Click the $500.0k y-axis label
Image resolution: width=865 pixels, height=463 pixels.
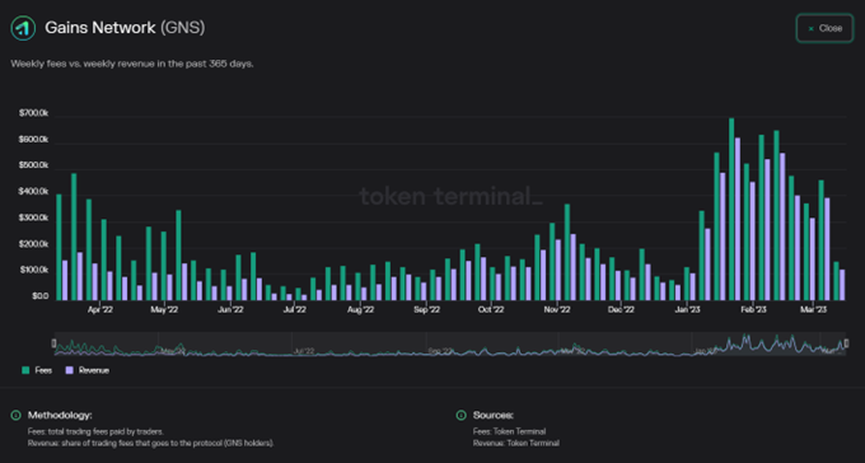[x=33, y=166]
